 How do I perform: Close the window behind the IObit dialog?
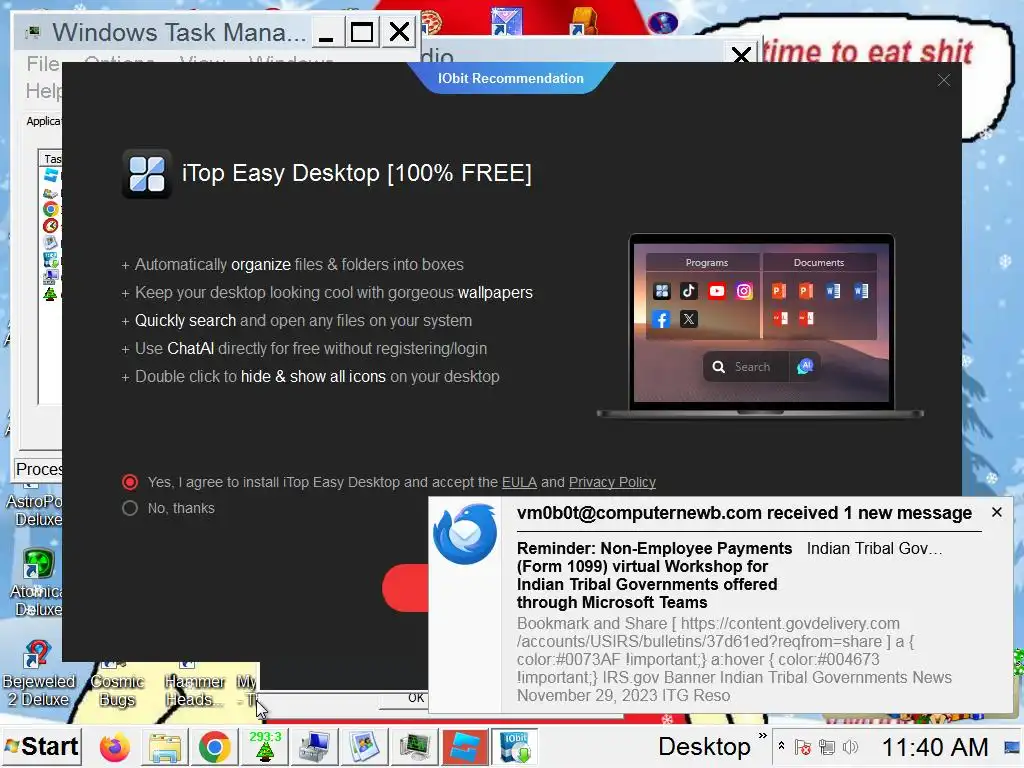[x=741, y=55]
